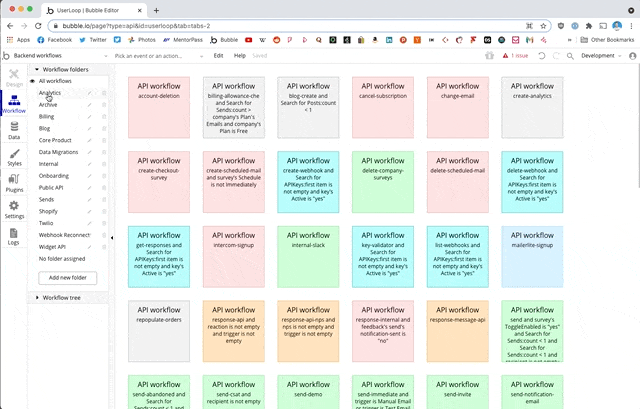
Task: Open Other Bookmarks folder
Action: [x=608, y=40]
